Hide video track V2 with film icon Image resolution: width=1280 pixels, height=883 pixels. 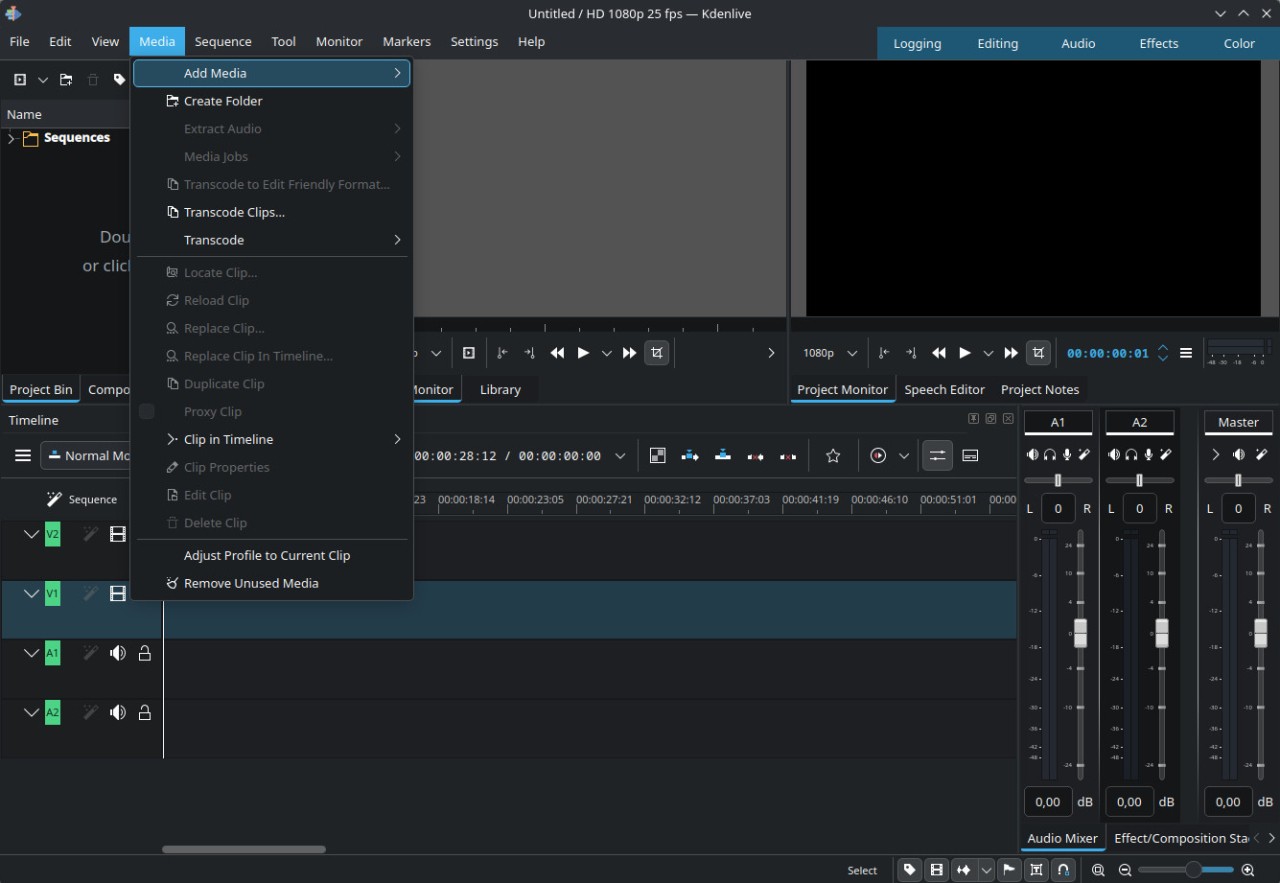118,535
